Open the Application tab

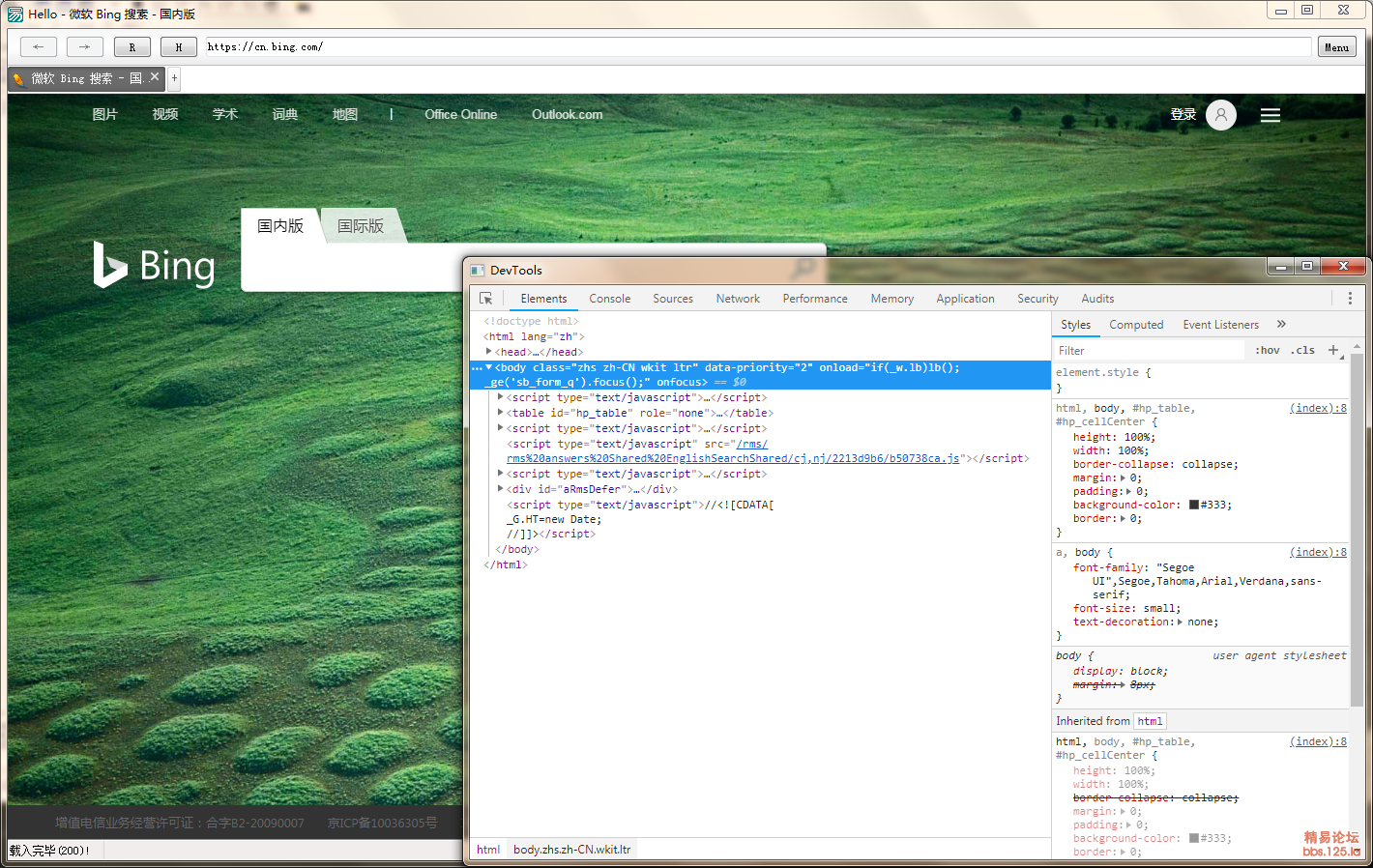pyautogui.click(x=965, y=299)
